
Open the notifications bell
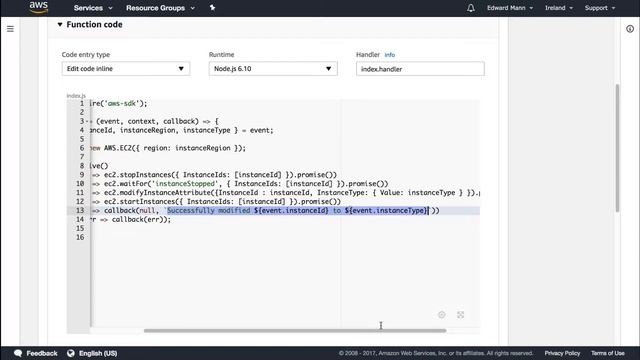[471, 8]
